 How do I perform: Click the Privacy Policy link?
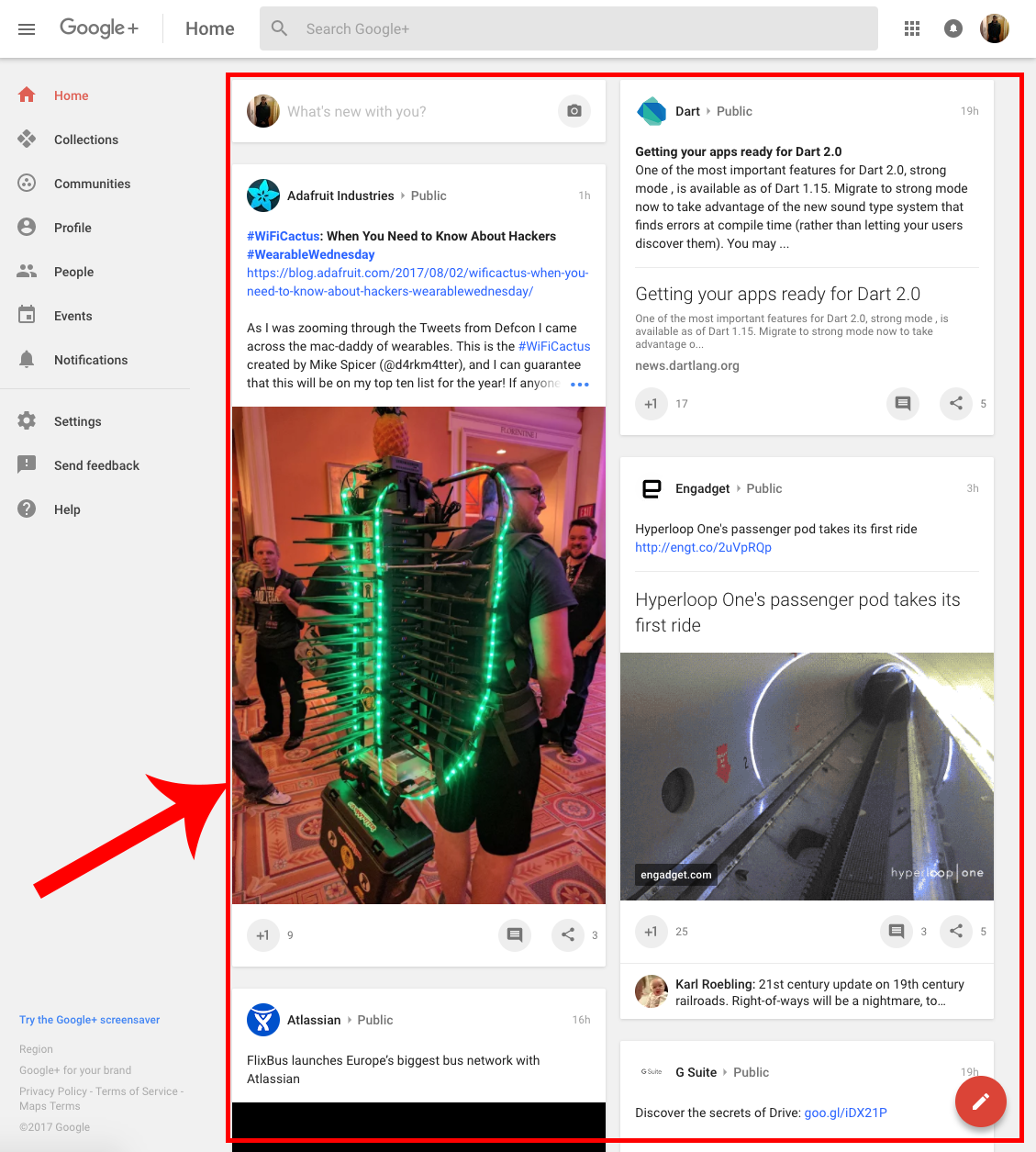pos(53,1091)
